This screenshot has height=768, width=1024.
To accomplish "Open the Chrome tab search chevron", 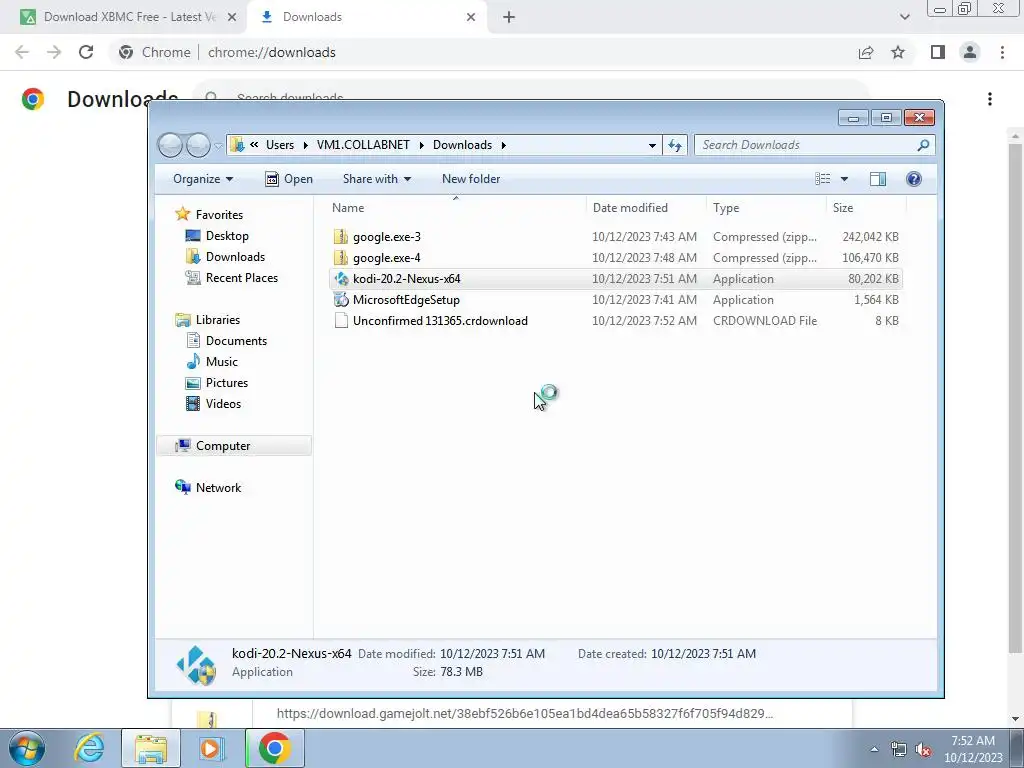I will tap(904, 17).
